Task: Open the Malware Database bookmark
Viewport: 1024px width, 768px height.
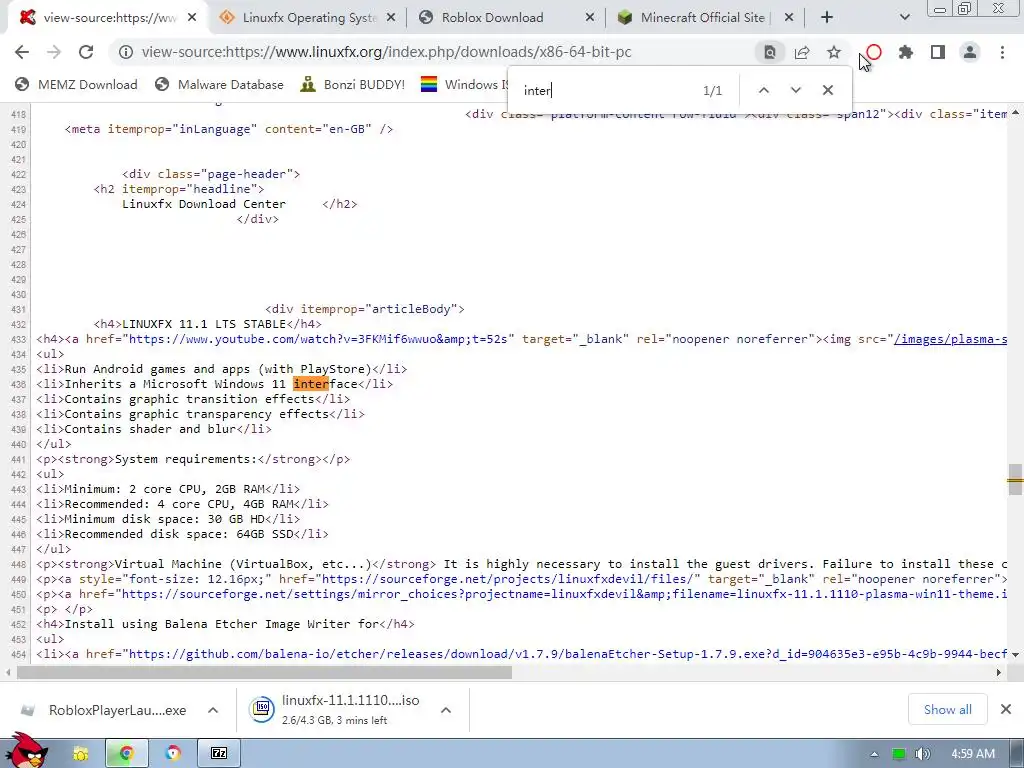Action: [219, 84]
